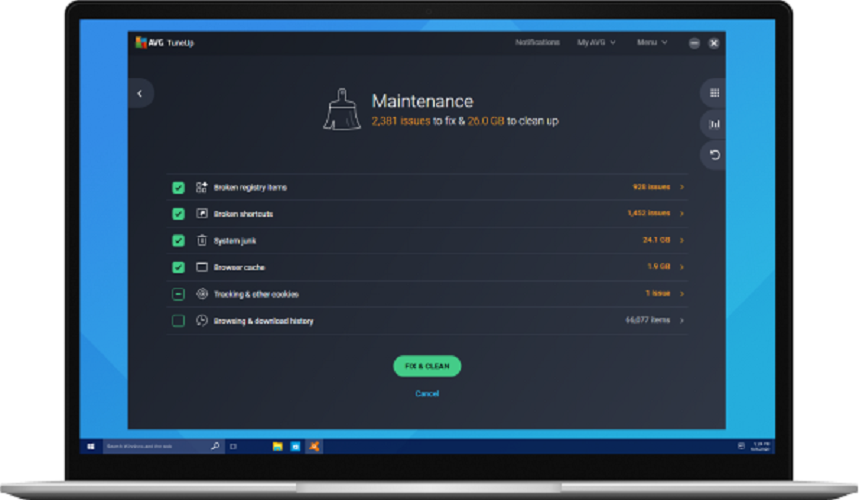Screen dimensions: 859x500
Task: Click the taskbar clock
Action: [760, 446]
